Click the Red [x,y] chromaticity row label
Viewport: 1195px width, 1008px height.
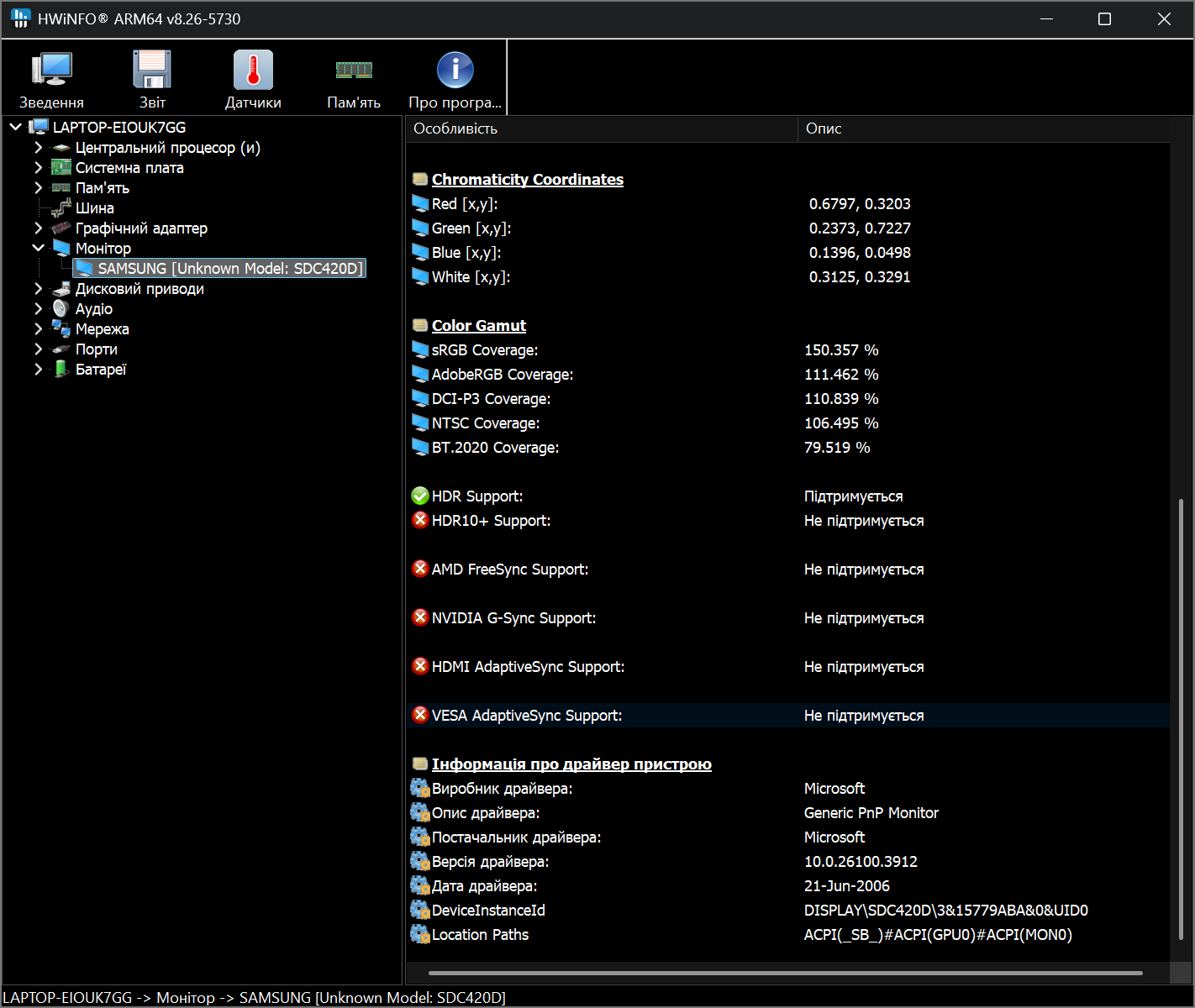tap(465, 203)
